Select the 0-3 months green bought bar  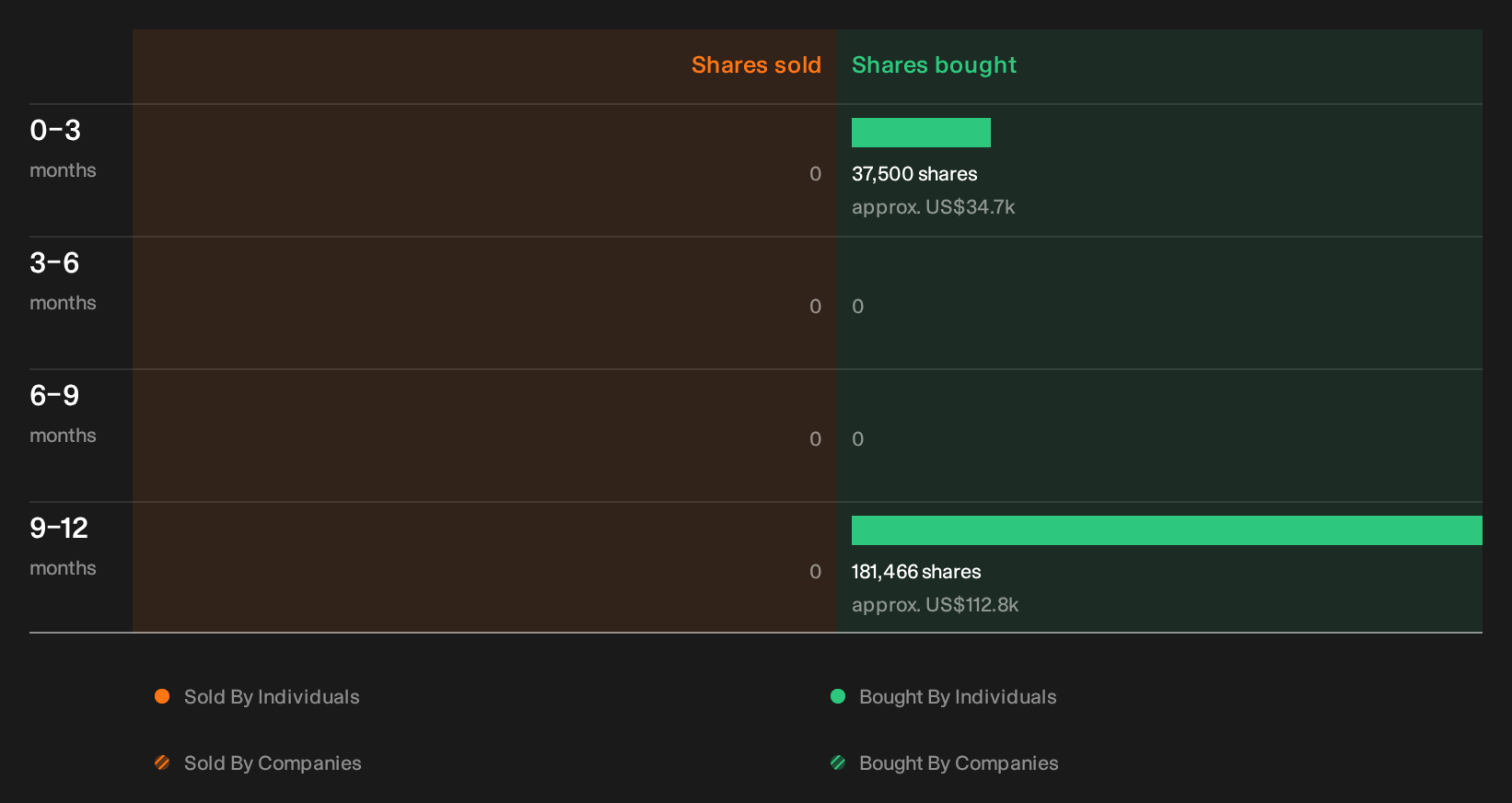tap(921, 133)
